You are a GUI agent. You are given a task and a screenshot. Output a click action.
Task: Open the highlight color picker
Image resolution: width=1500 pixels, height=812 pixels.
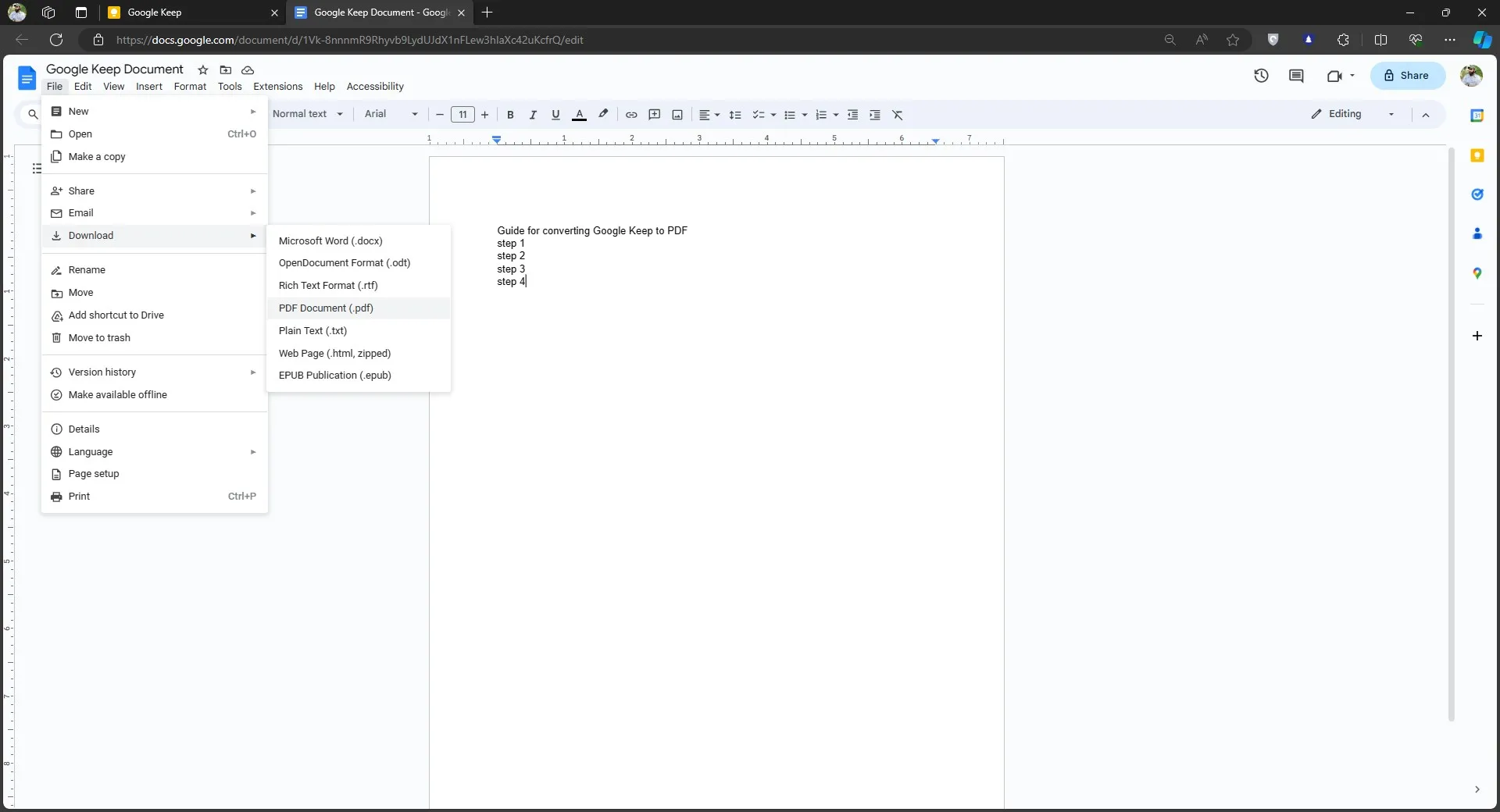(603, 115)
